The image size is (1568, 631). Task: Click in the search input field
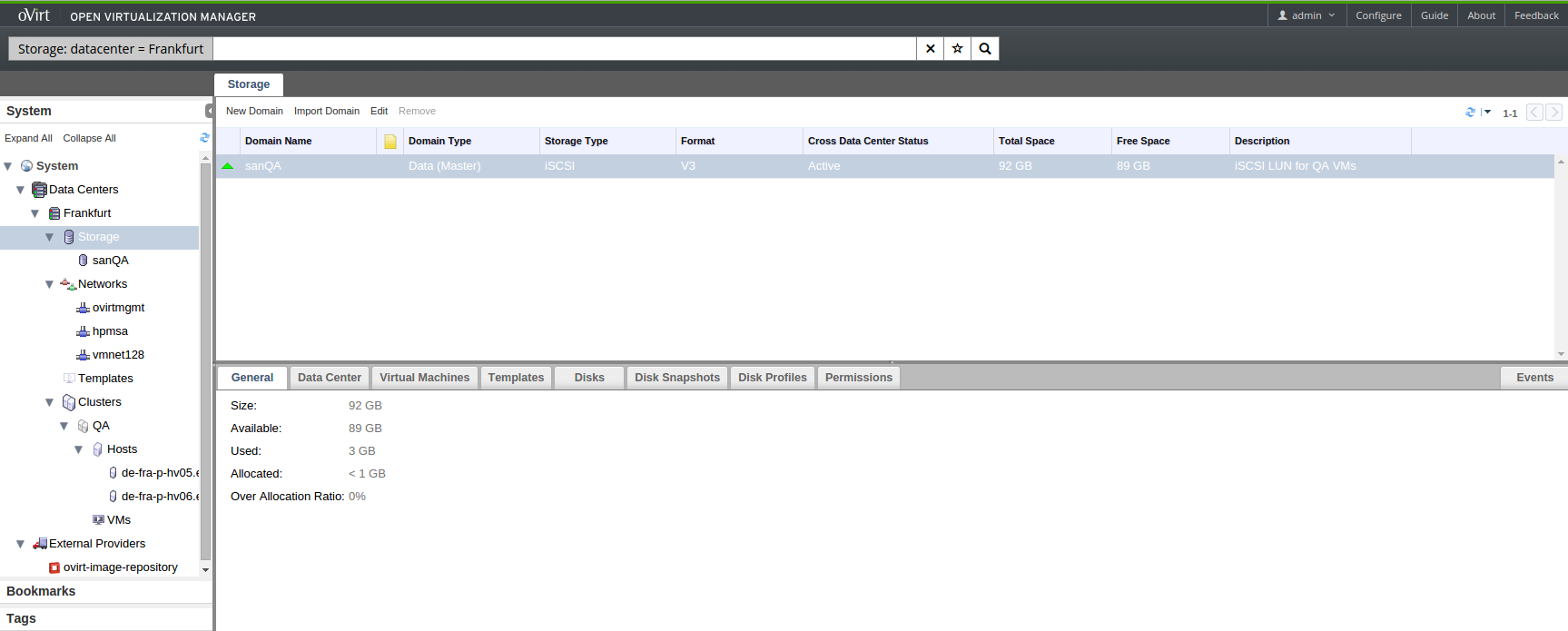[x=563, y=49]
